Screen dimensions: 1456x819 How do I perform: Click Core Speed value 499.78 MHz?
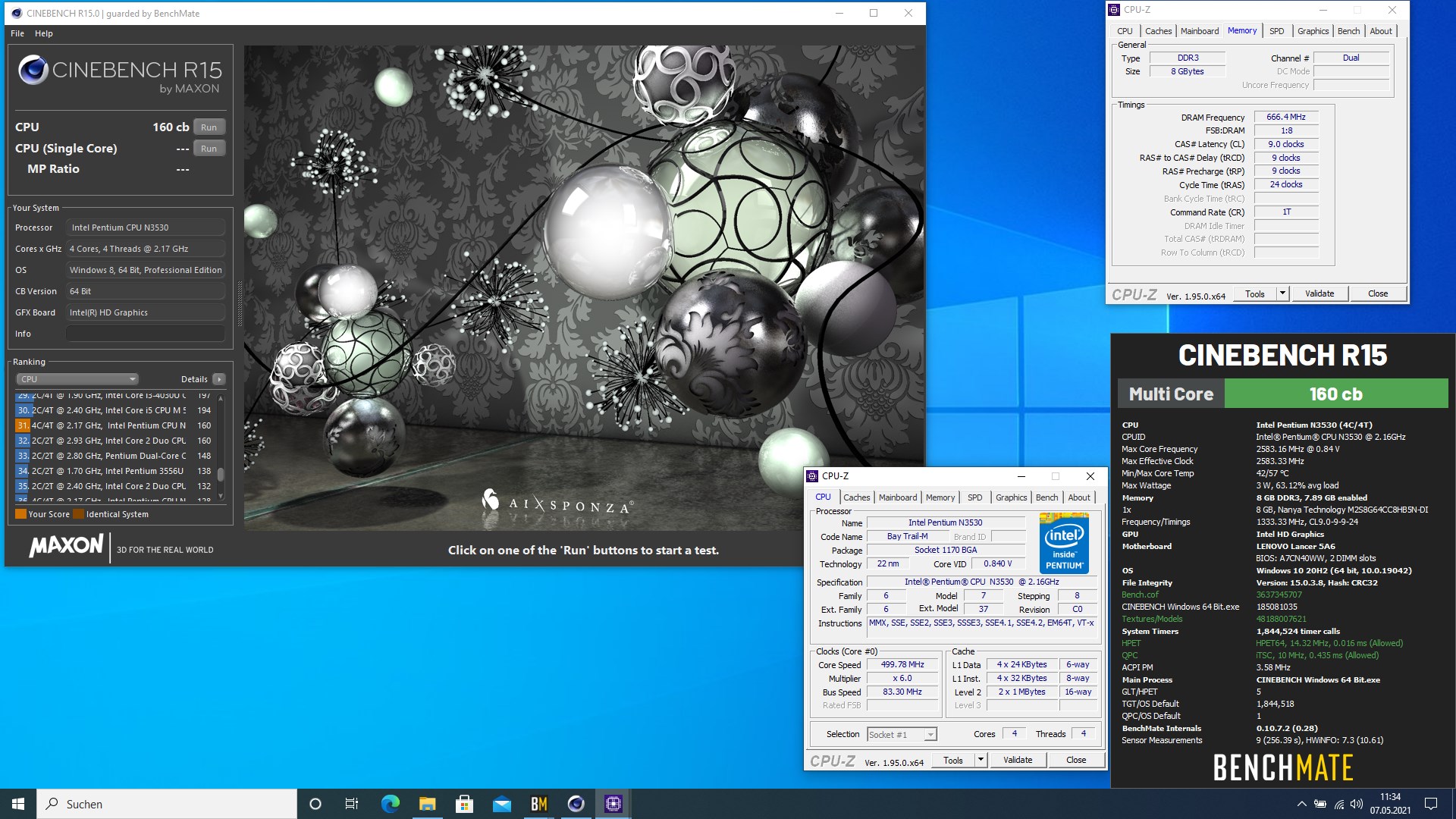coord(902,665)
